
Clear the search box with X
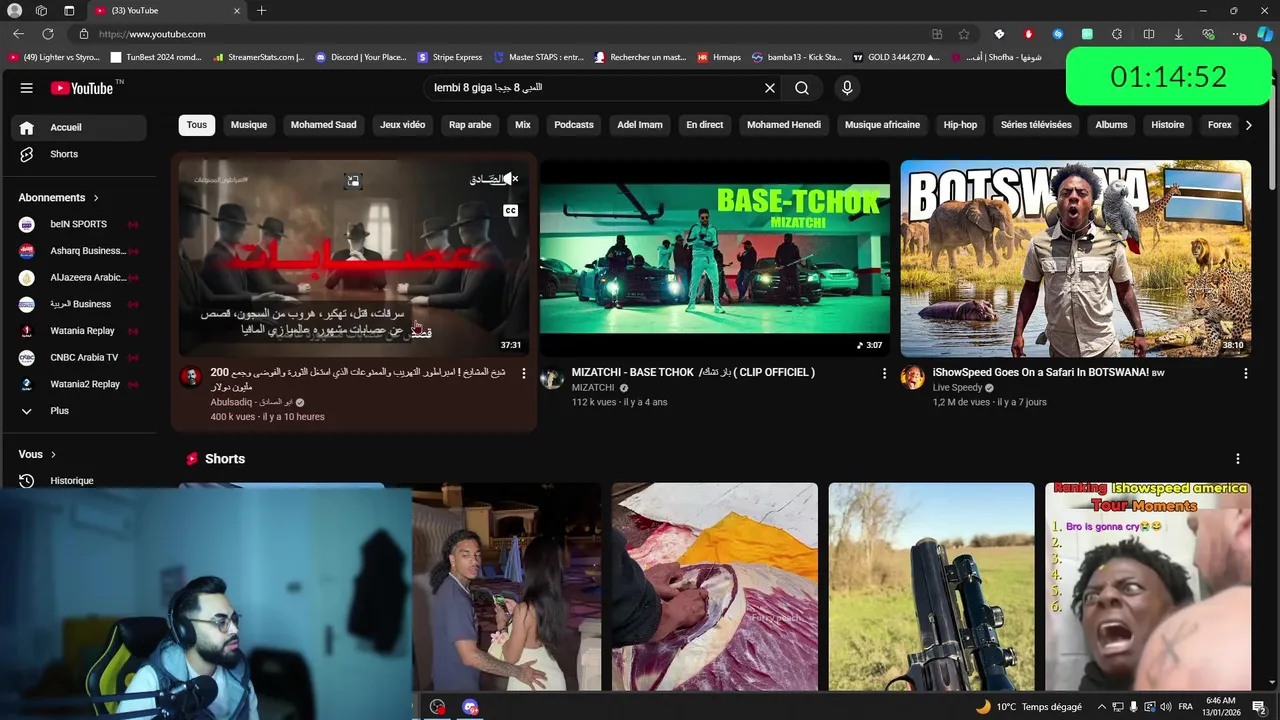(x=770, y=88)
